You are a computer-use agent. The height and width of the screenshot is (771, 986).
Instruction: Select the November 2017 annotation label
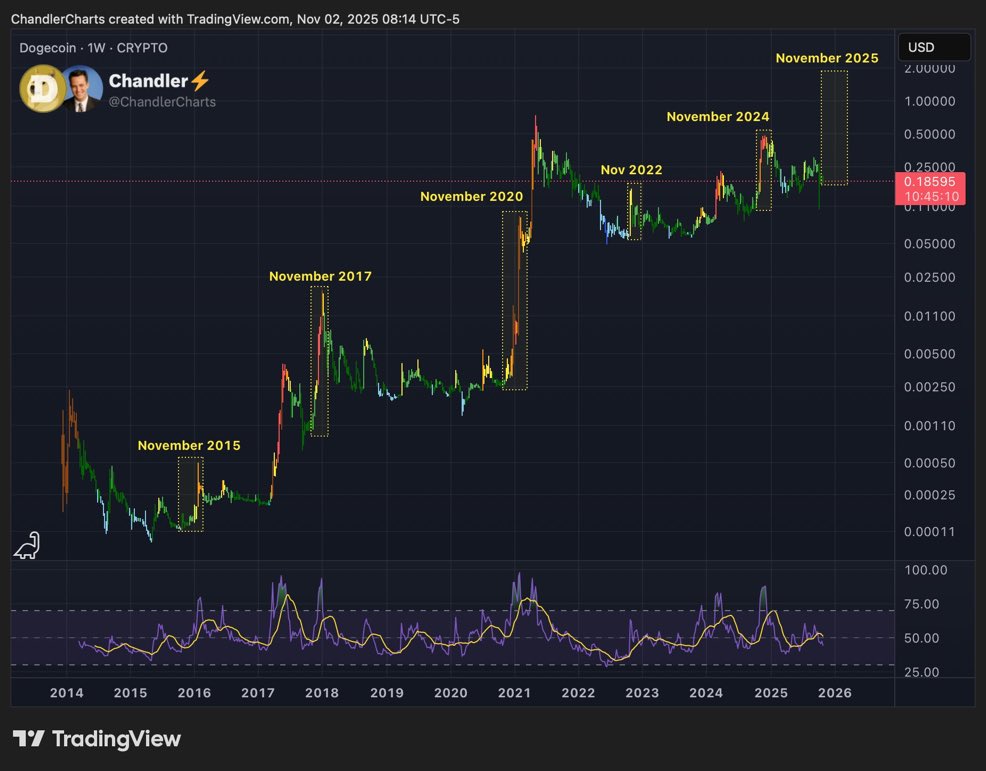[320, 276]
